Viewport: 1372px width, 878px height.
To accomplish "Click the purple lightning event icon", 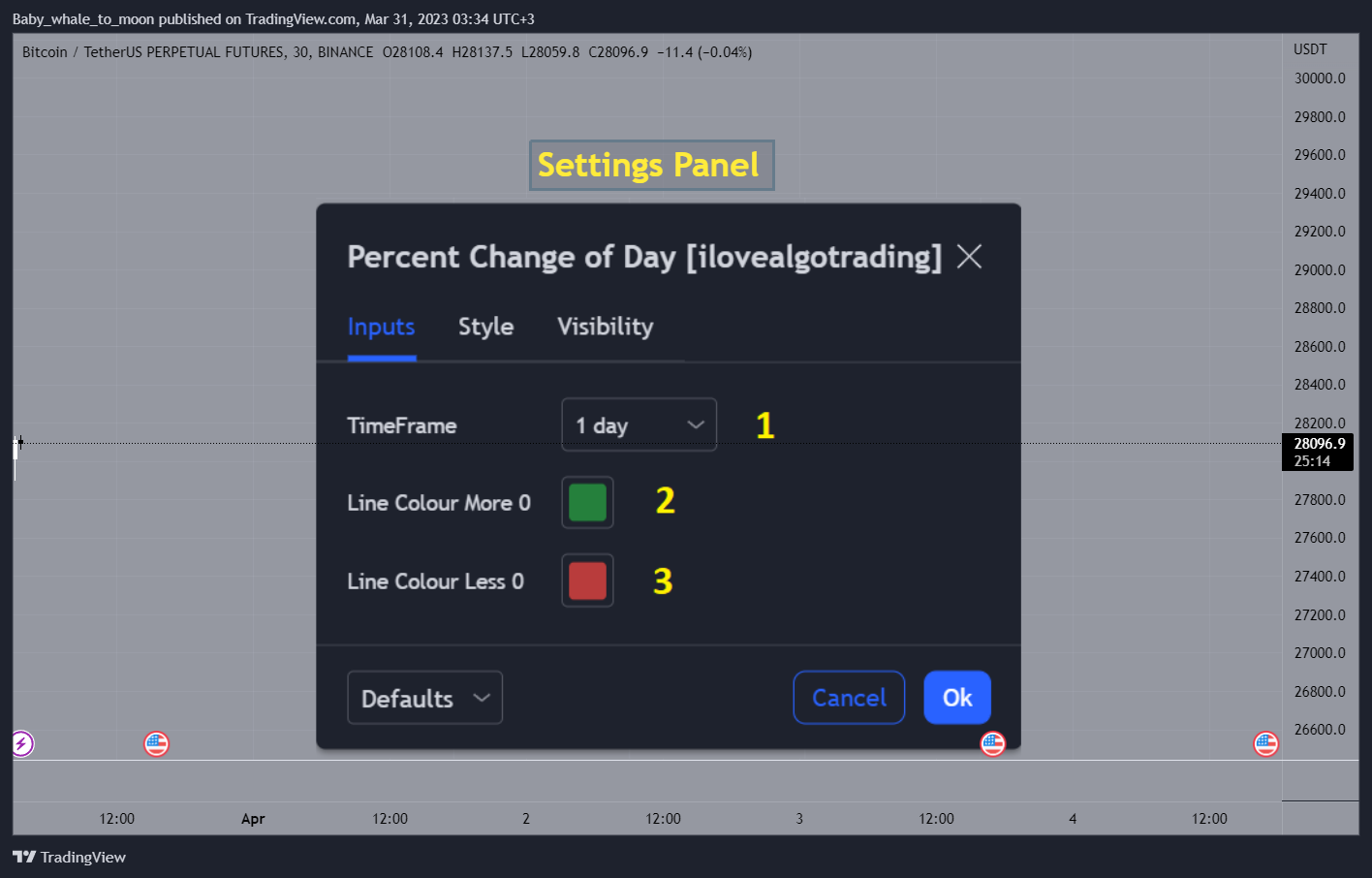I will click(21, 743).
